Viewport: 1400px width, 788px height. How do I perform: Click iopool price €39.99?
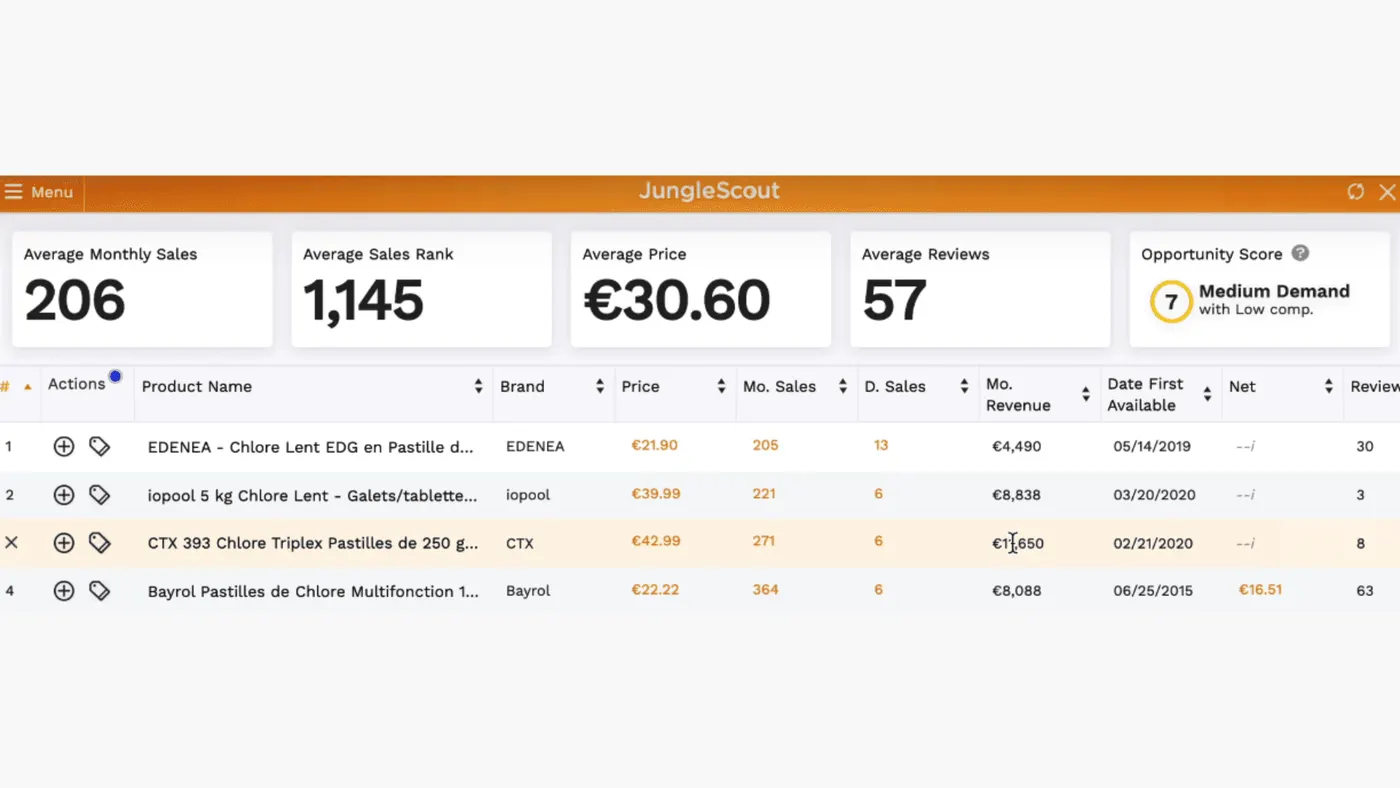pos(655,493)
